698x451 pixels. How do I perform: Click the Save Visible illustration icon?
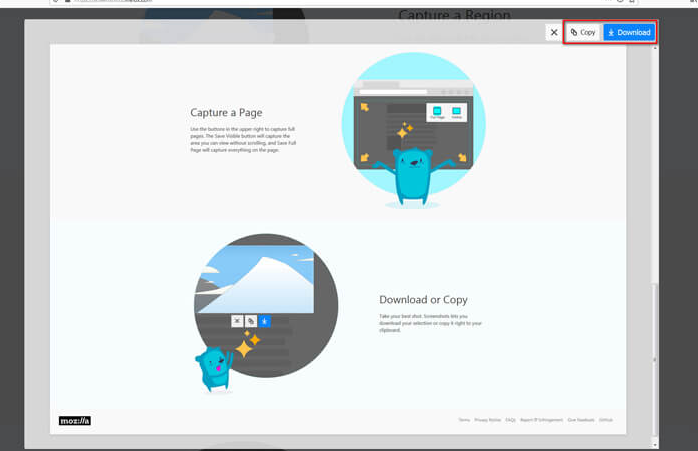click(456, 112)
